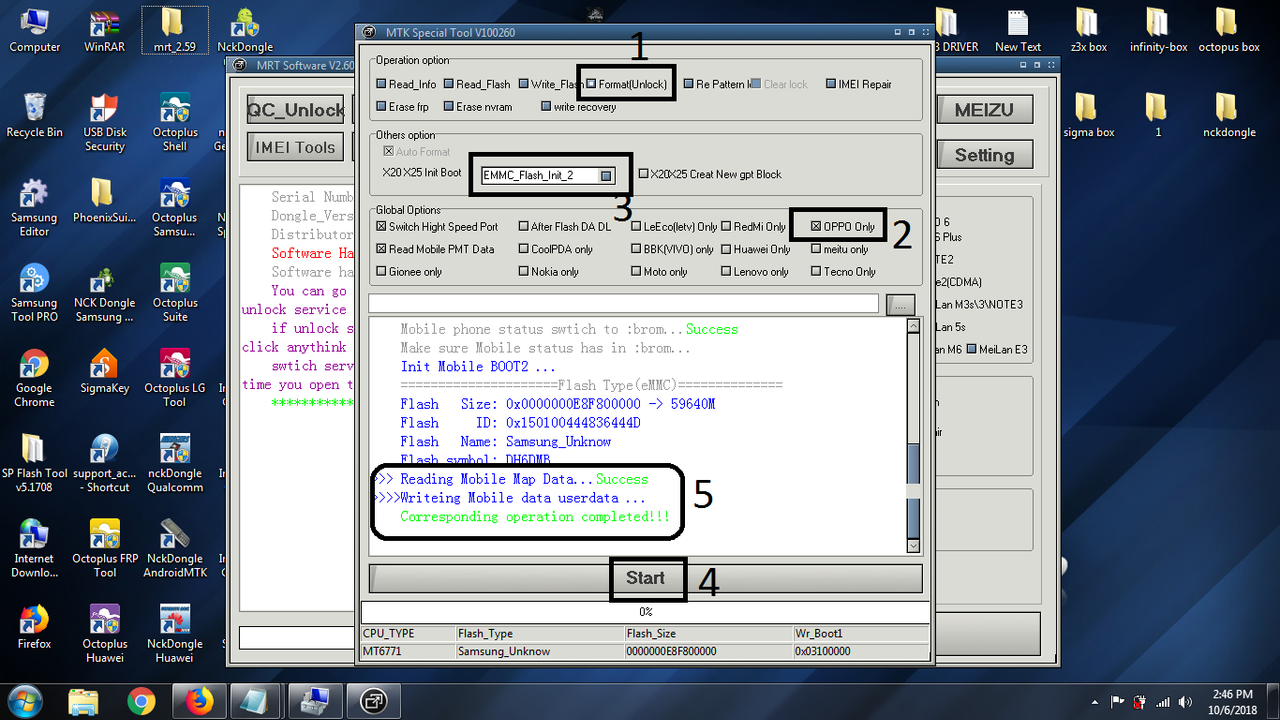
Task: Check the Format(Unlock) operation option
Action: click(592, 85)
